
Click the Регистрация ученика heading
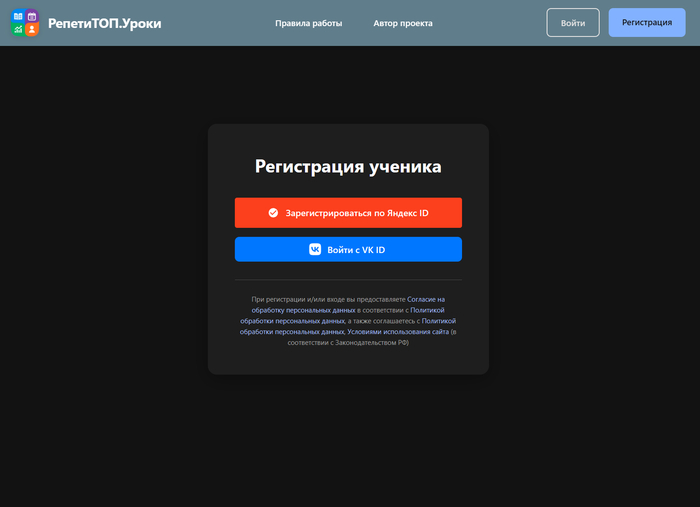348,166
